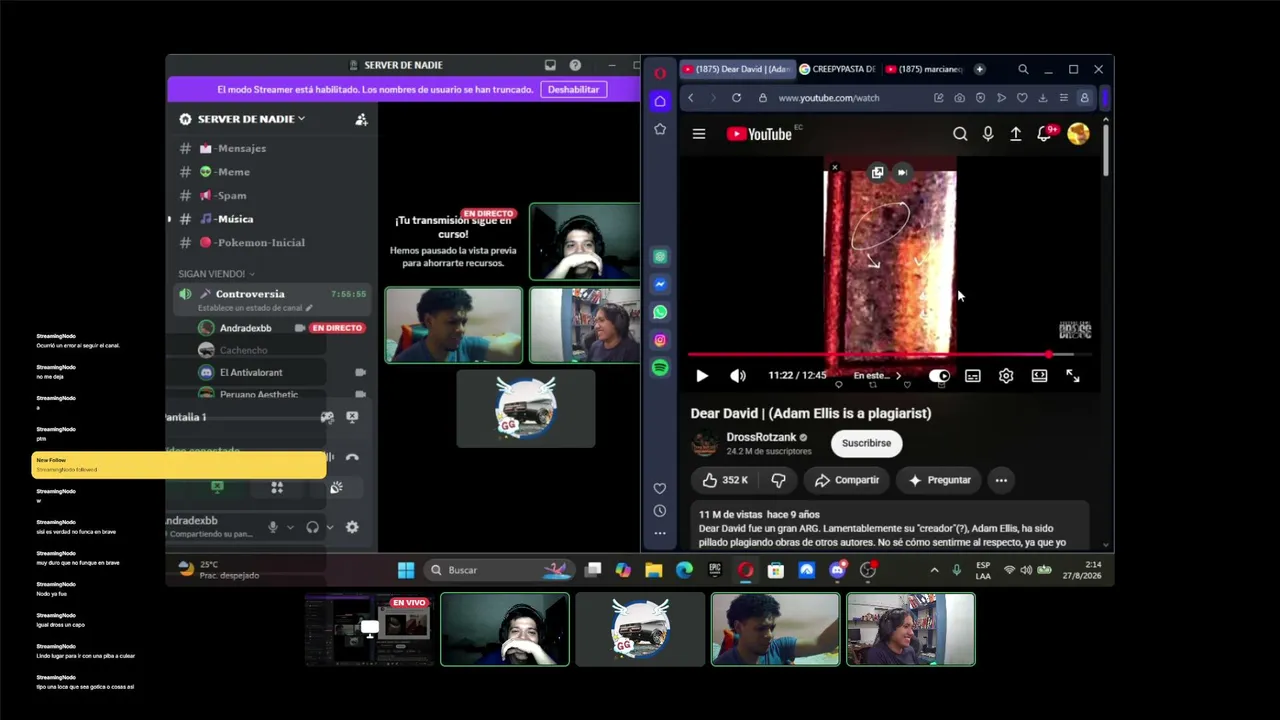
Task: Open Discord microphone options arrow
Action: click(x=290, y=527)
